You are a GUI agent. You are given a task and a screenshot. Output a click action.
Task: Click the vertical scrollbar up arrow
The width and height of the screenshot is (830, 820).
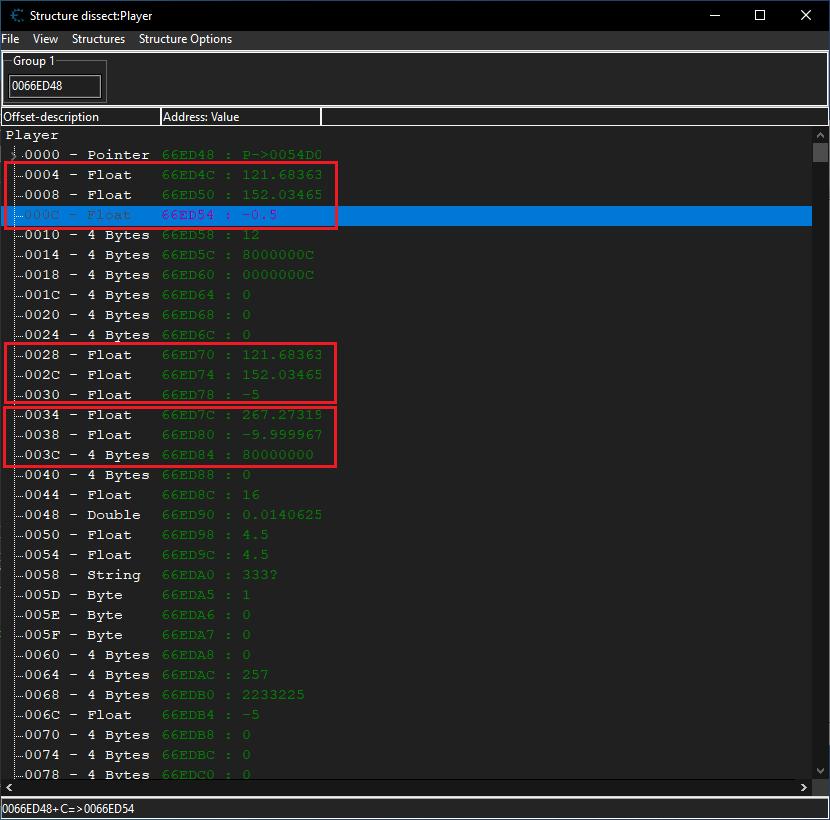[820, 135]
